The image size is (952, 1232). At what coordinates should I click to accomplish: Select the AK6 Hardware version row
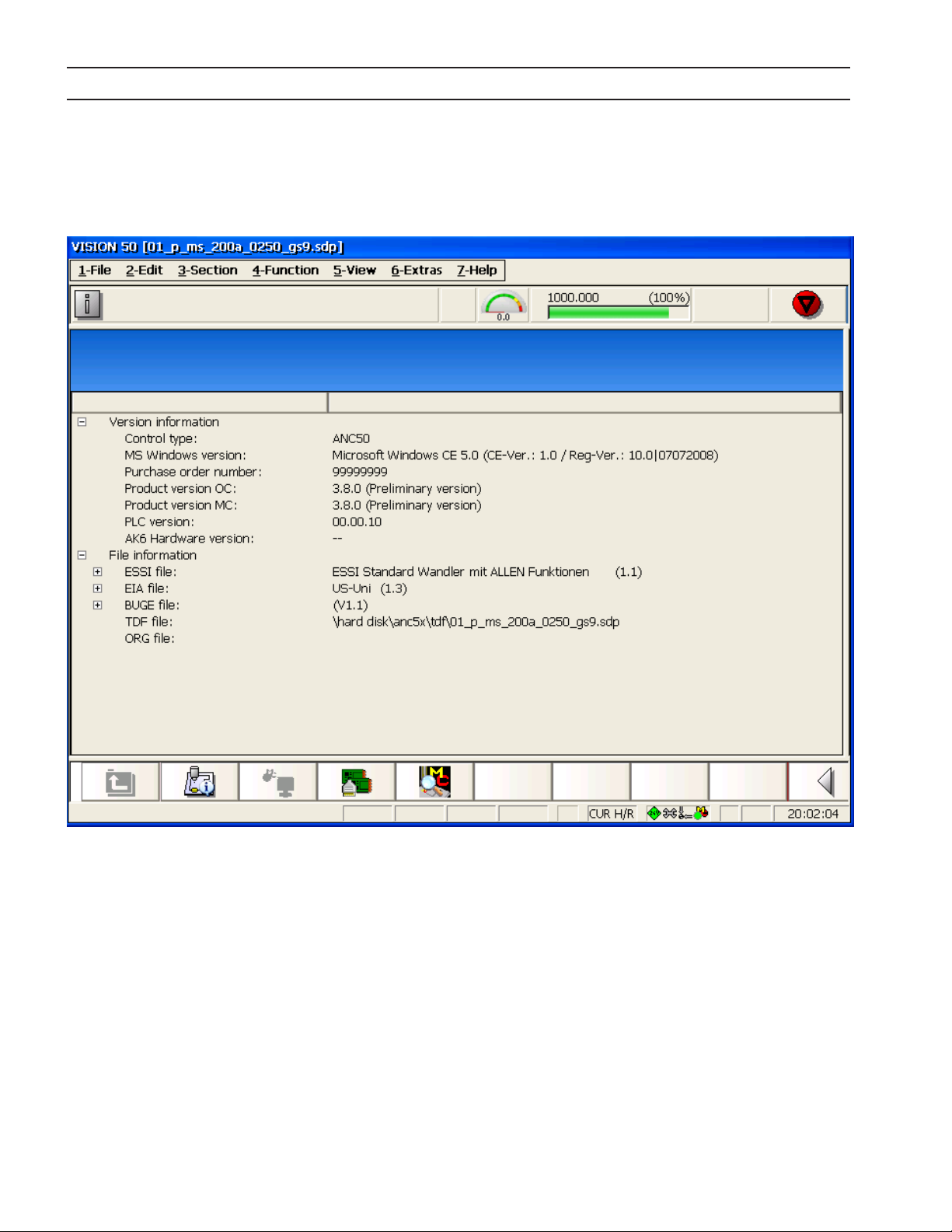tap(457, 539)
